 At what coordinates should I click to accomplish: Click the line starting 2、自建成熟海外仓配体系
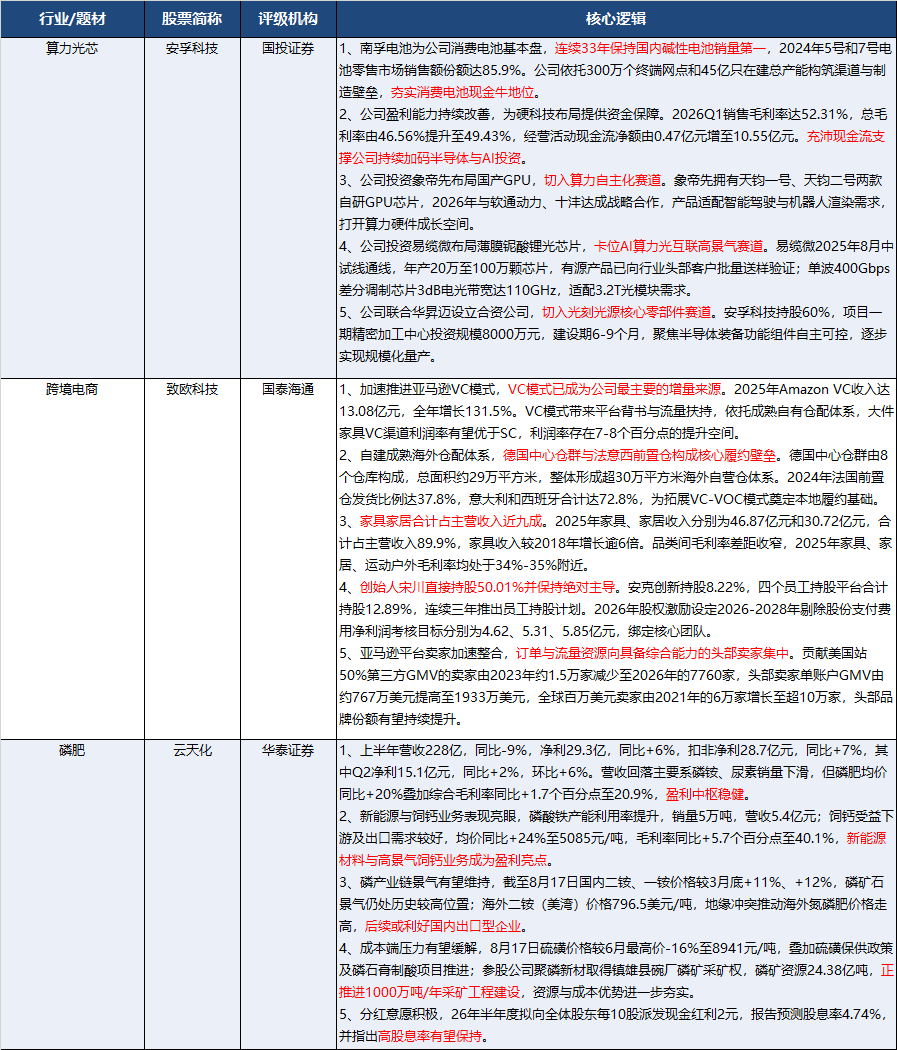(x=613, y=455)
